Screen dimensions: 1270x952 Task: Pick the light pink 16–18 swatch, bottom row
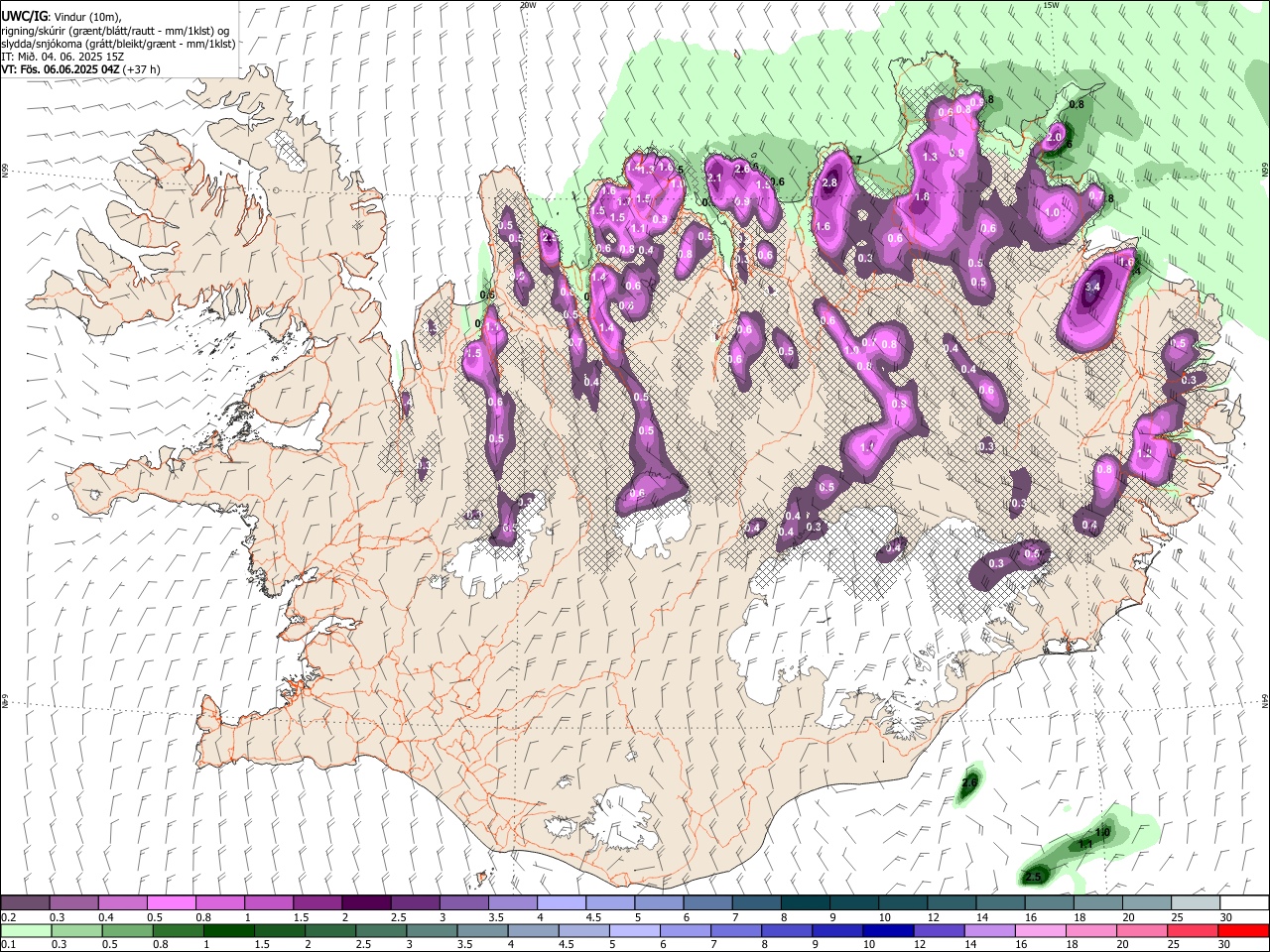[x=1041, y=930]
